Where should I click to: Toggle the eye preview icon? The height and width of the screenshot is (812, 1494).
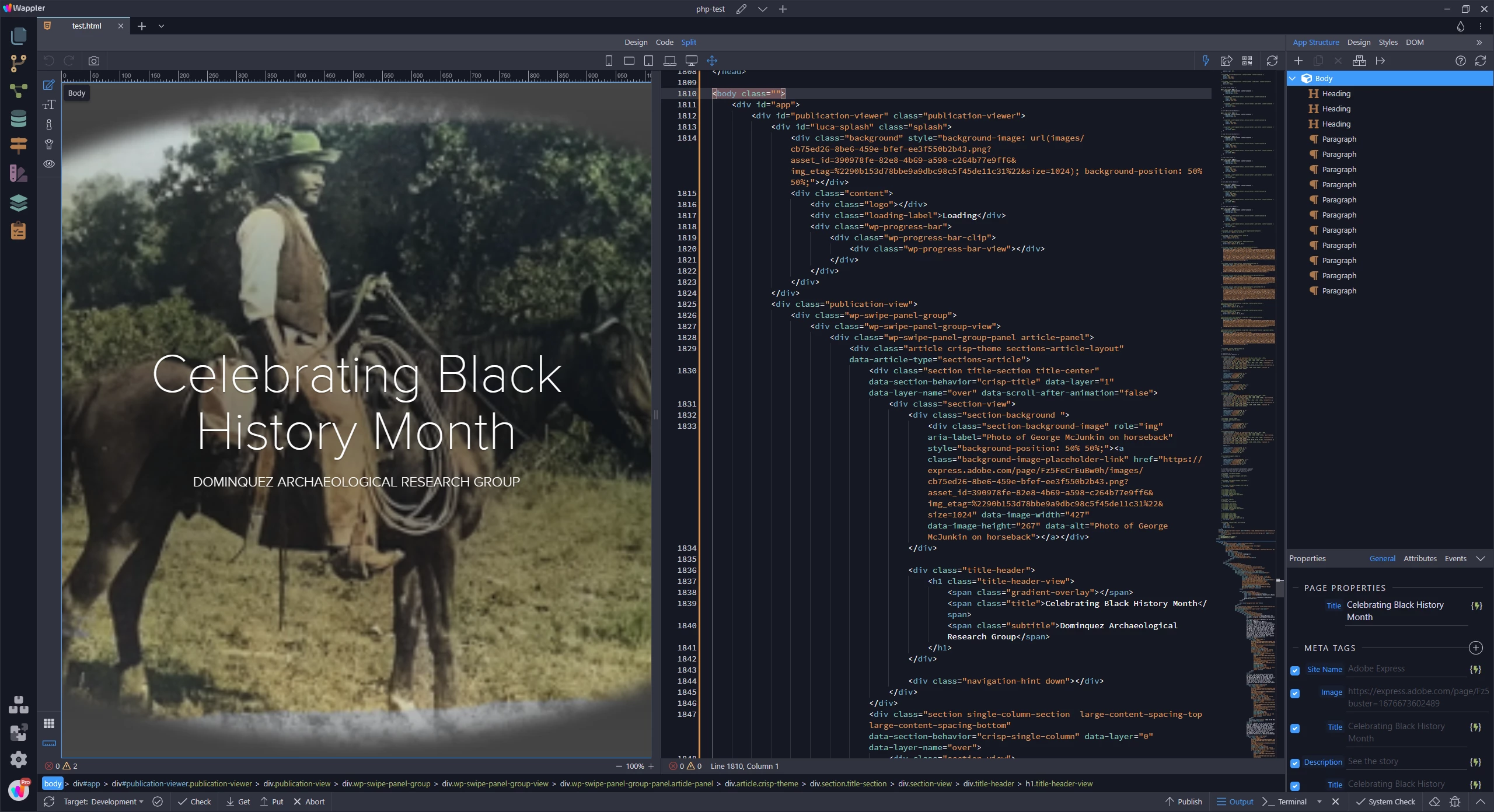[x=49, y=164]
